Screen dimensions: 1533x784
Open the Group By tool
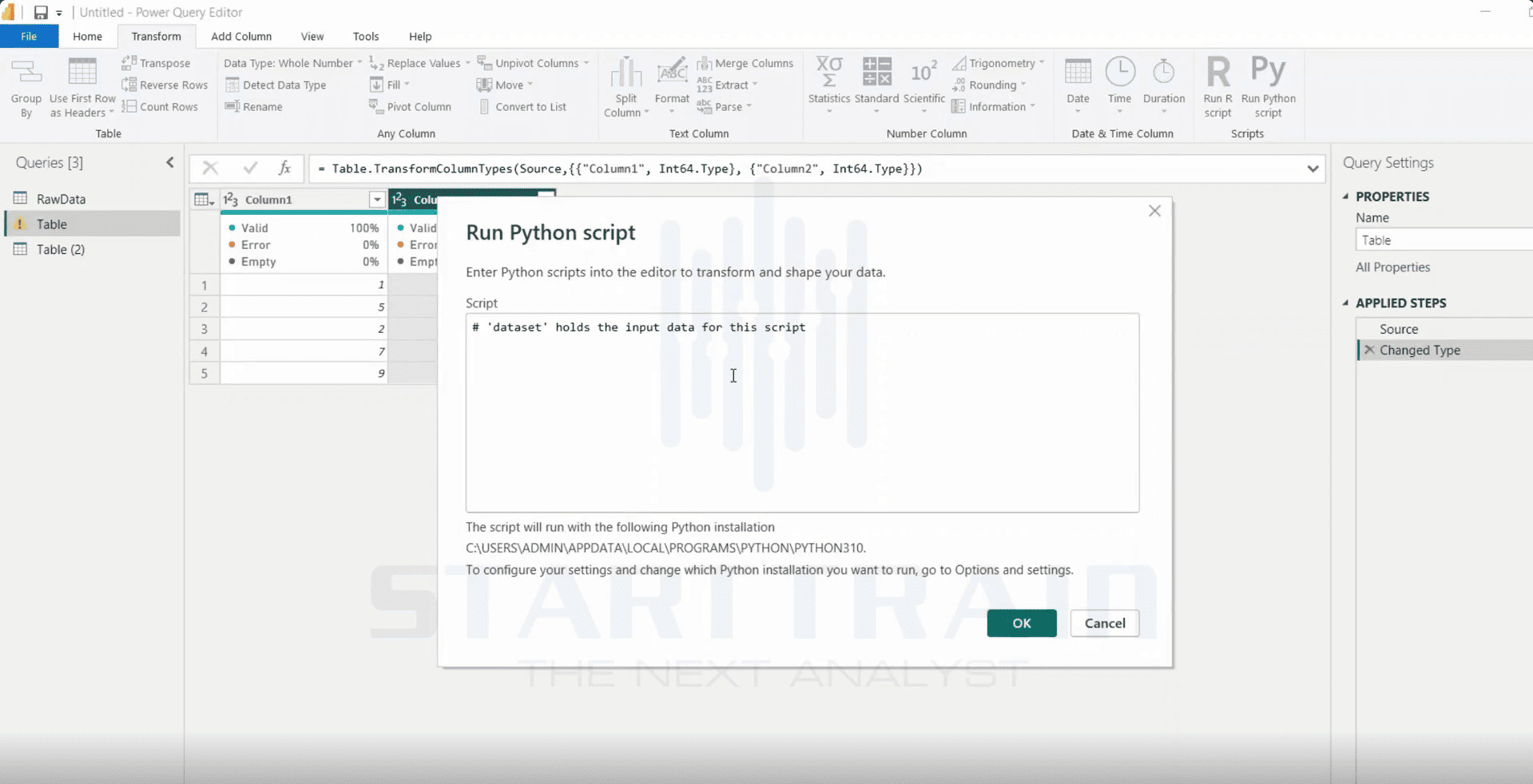[x=26, y=88]
